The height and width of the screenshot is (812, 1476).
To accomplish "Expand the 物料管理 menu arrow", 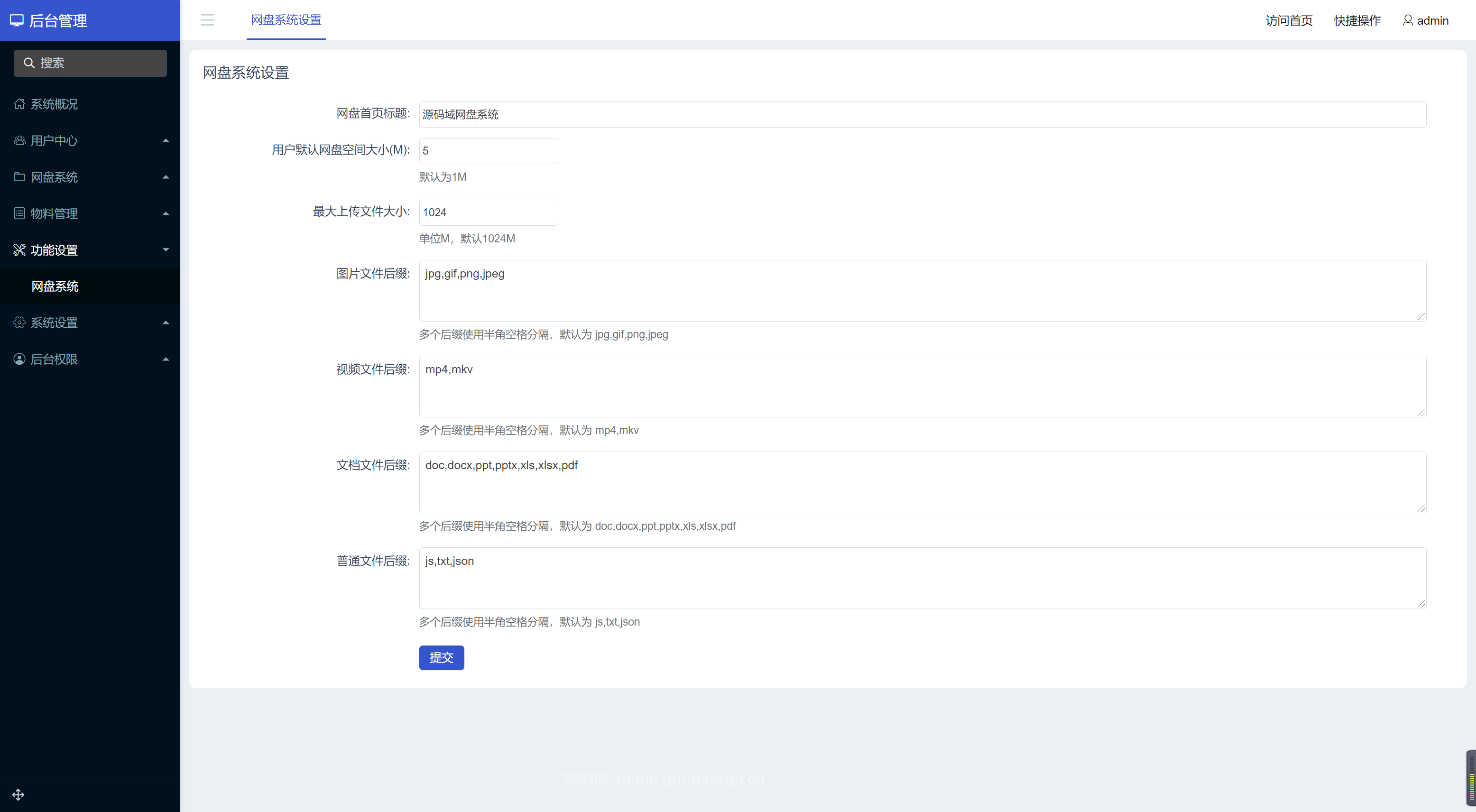I will pos(166,213).
